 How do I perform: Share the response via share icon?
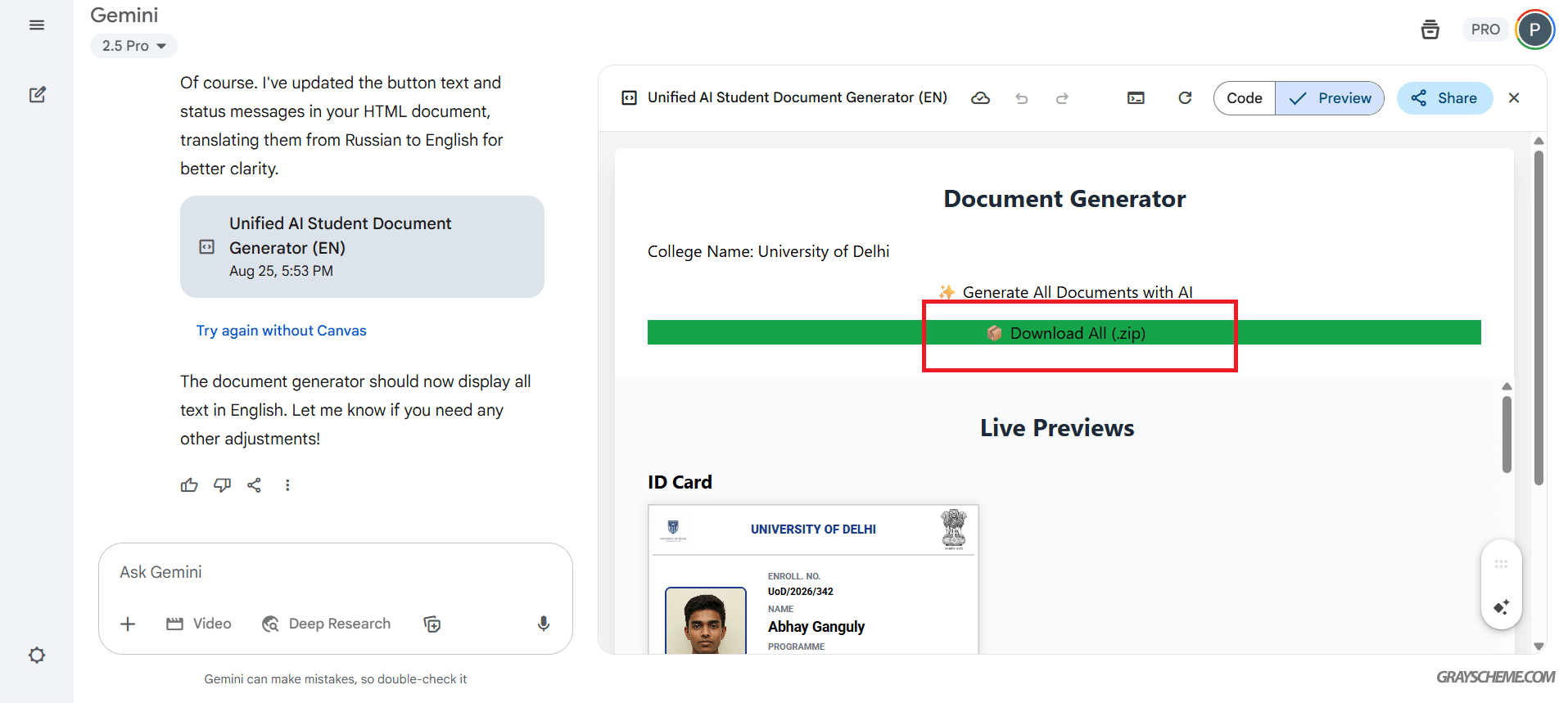(255, 485)
